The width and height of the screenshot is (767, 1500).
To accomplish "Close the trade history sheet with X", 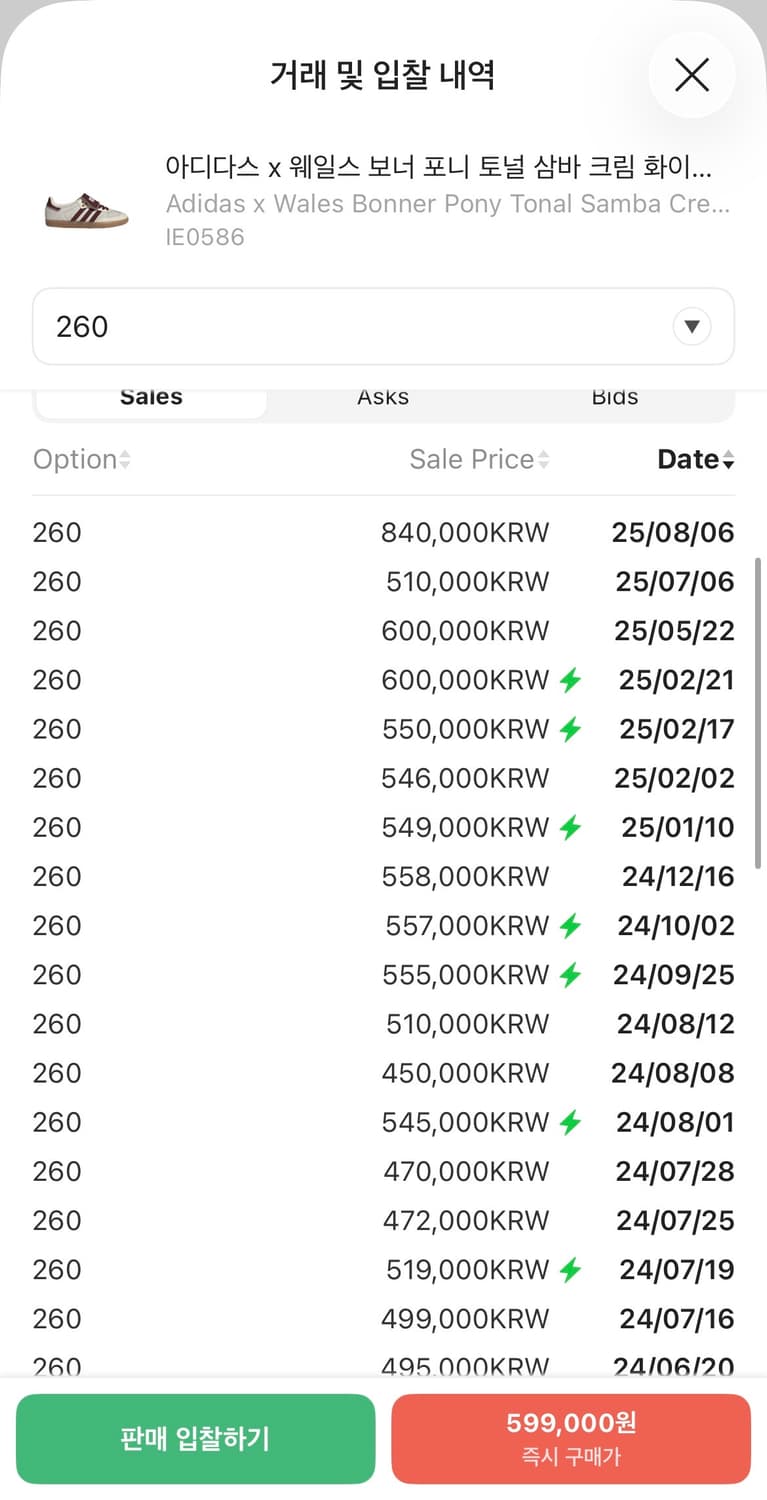I will [x=691, y=75].
